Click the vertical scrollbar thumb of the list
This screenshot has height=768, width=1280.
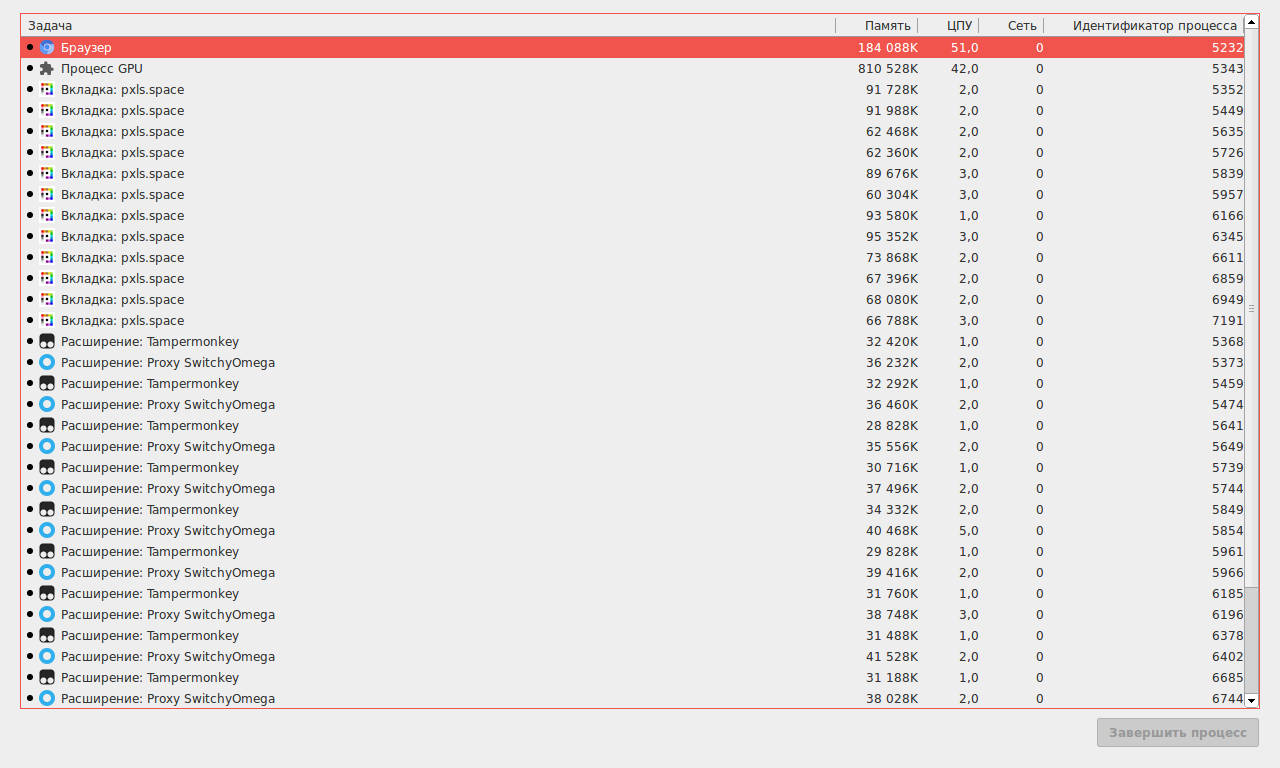(1252, 308)
